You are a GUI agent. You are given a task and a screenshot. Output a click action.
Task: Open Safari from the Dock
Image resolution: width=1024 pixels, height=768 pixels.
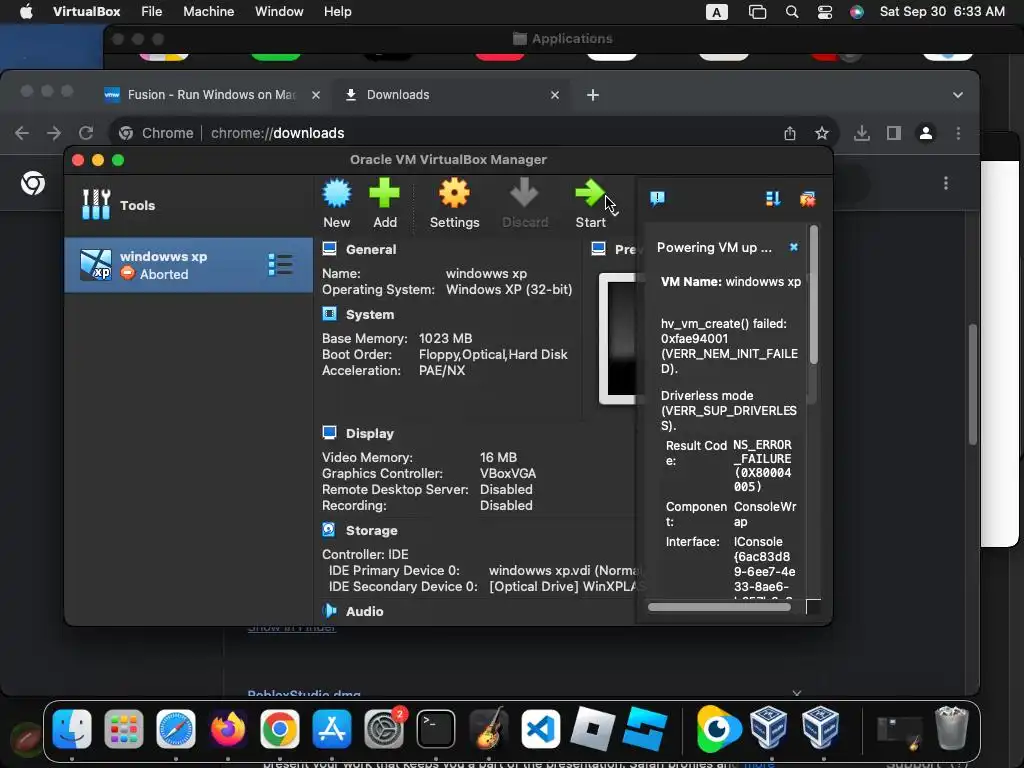(x=176, y=729)
